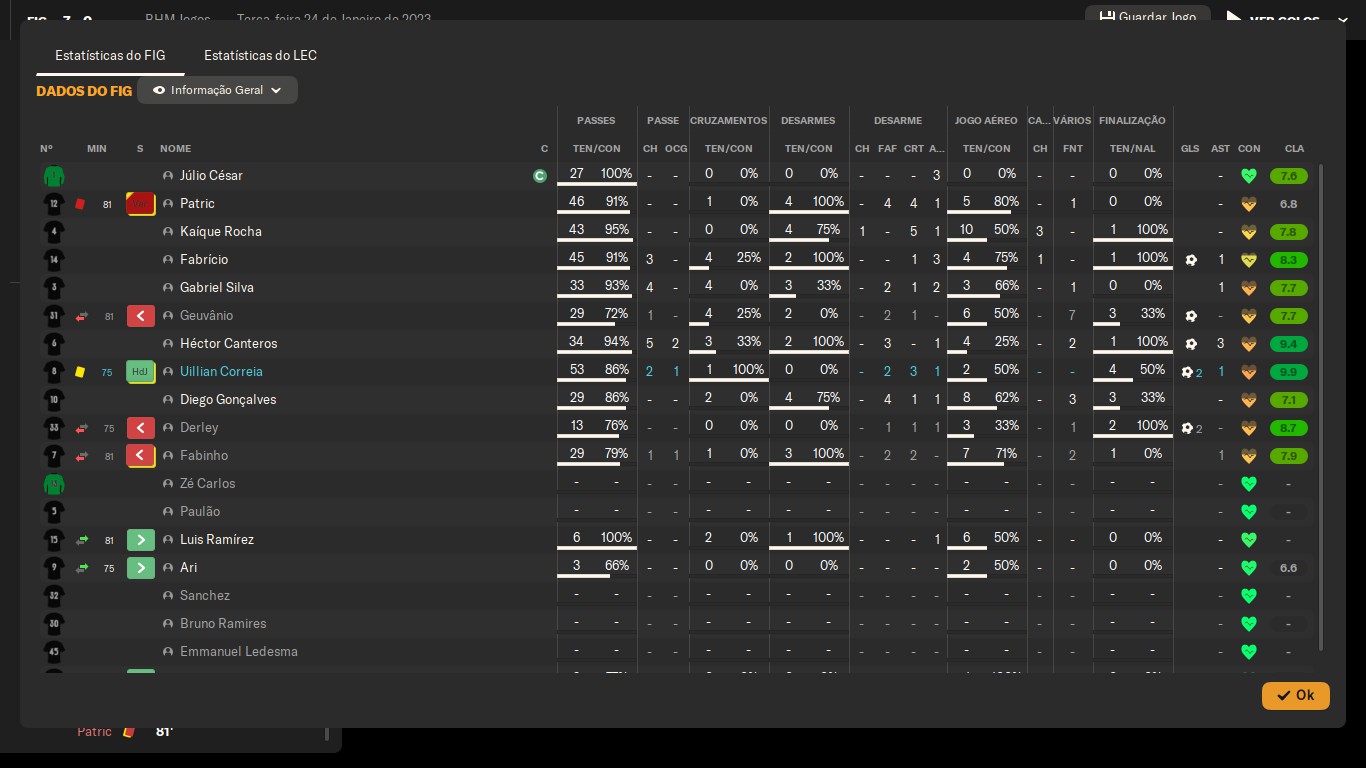The height and width of the screenshot is (768, 1366).
Task: Click vertical scrollbar of stats table
Action: click(1321, 408)
